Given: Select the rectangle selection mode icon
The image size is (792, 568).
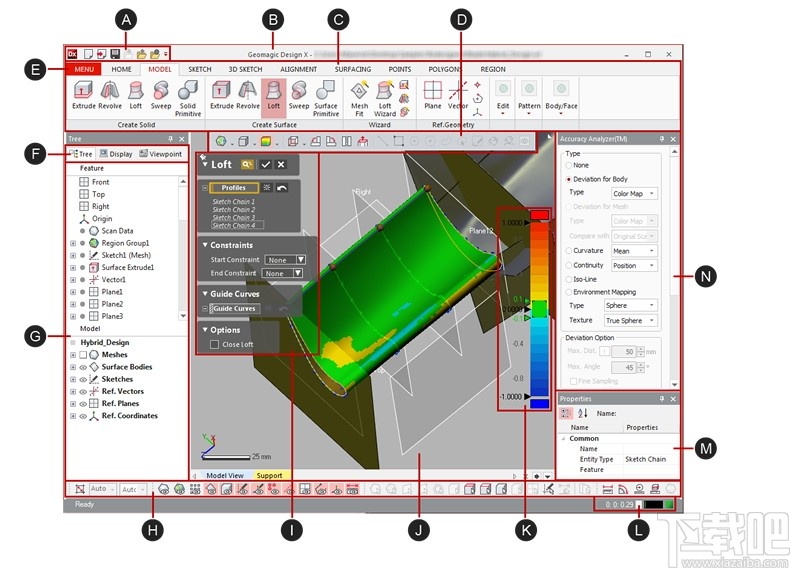Looking at the screenshot, I should click(x=399, y=142).
